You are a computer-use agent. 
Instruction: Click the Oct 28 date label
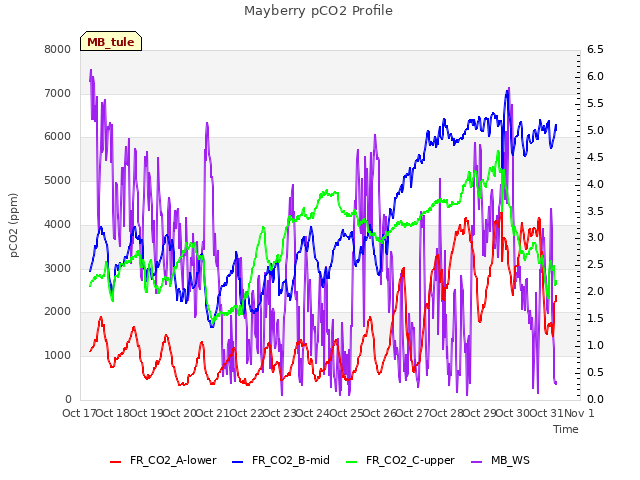click(x=447, y=413)
